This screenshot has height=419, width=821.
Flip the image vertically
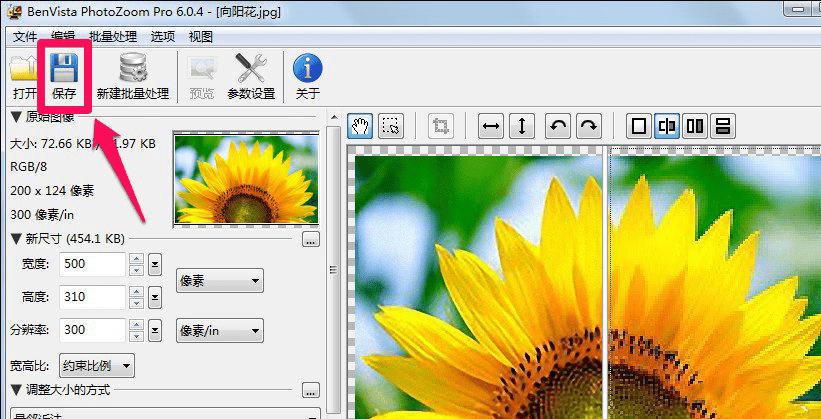tap(522, 127)
